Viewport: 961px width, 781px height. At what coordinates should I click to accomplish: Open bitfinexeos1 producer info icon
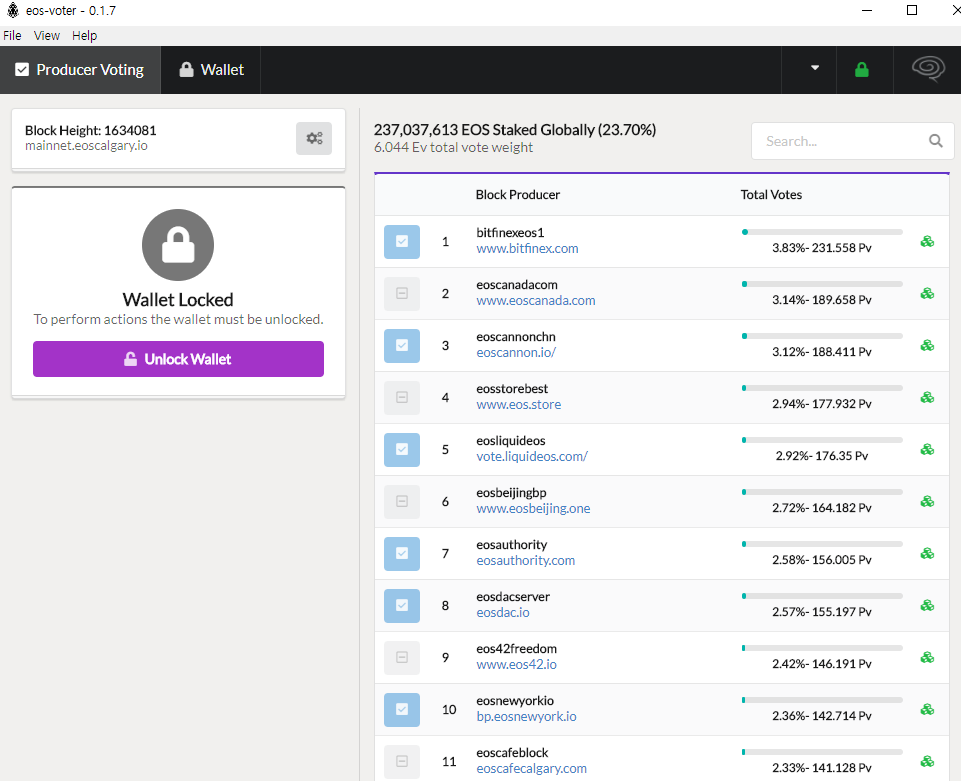927,242
